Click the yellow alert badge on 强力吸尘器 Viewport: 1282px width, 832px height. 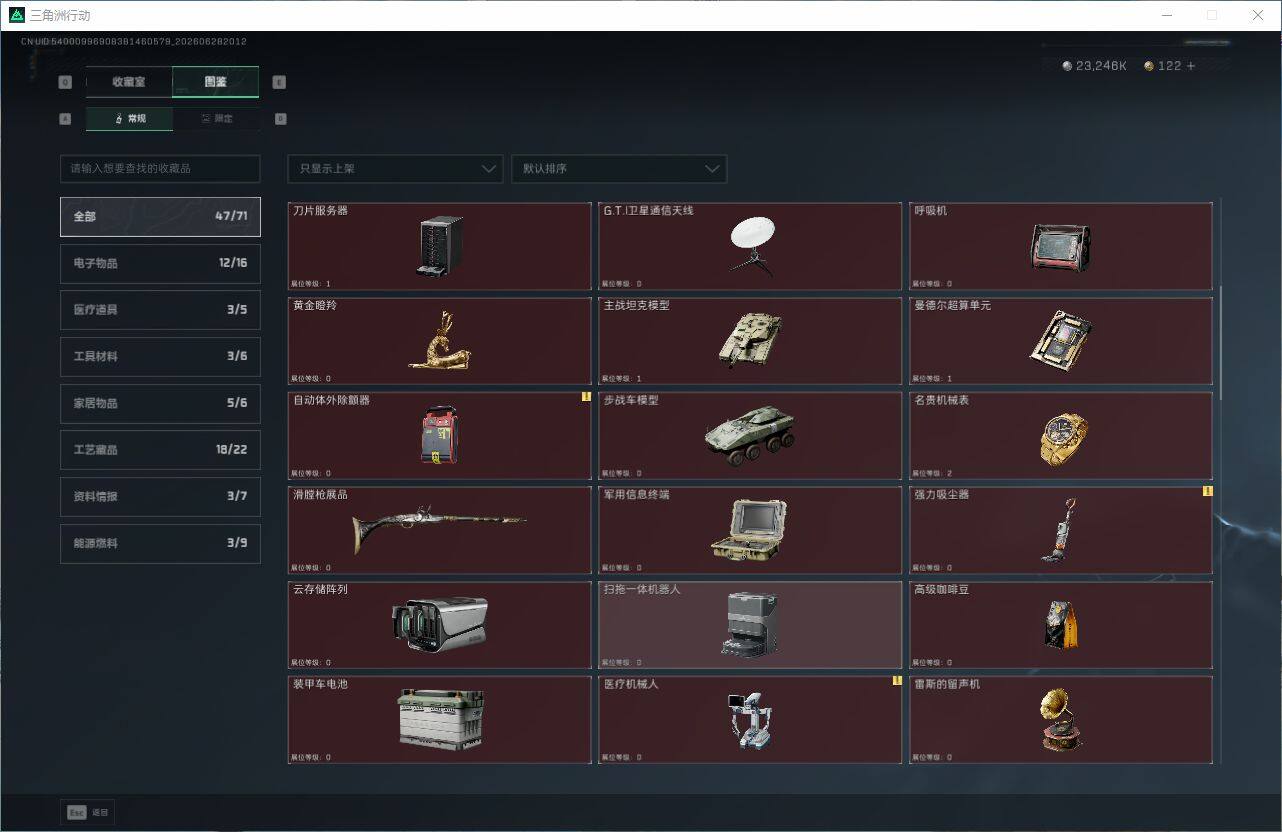tap(1207, 491)
